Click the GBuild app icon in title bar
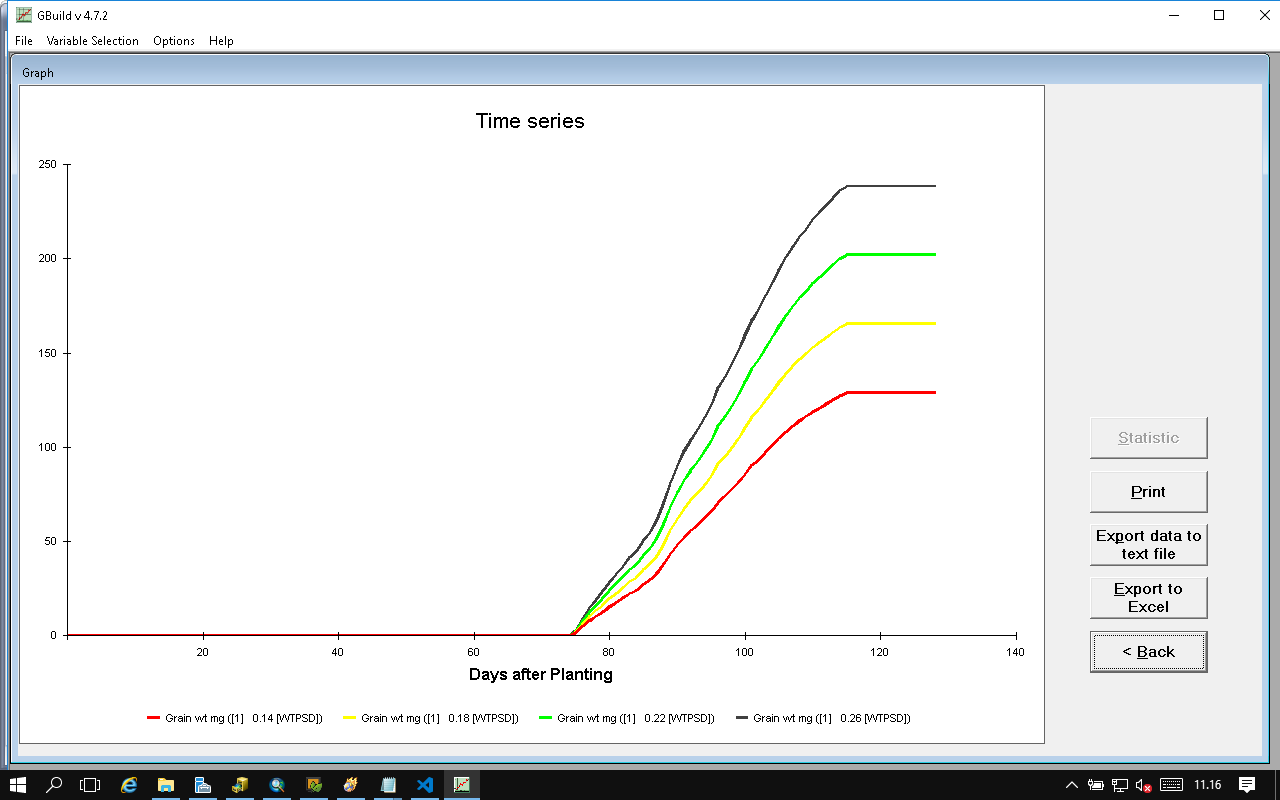The height and width of the screenshot is (800, 1280). [10, 15]
